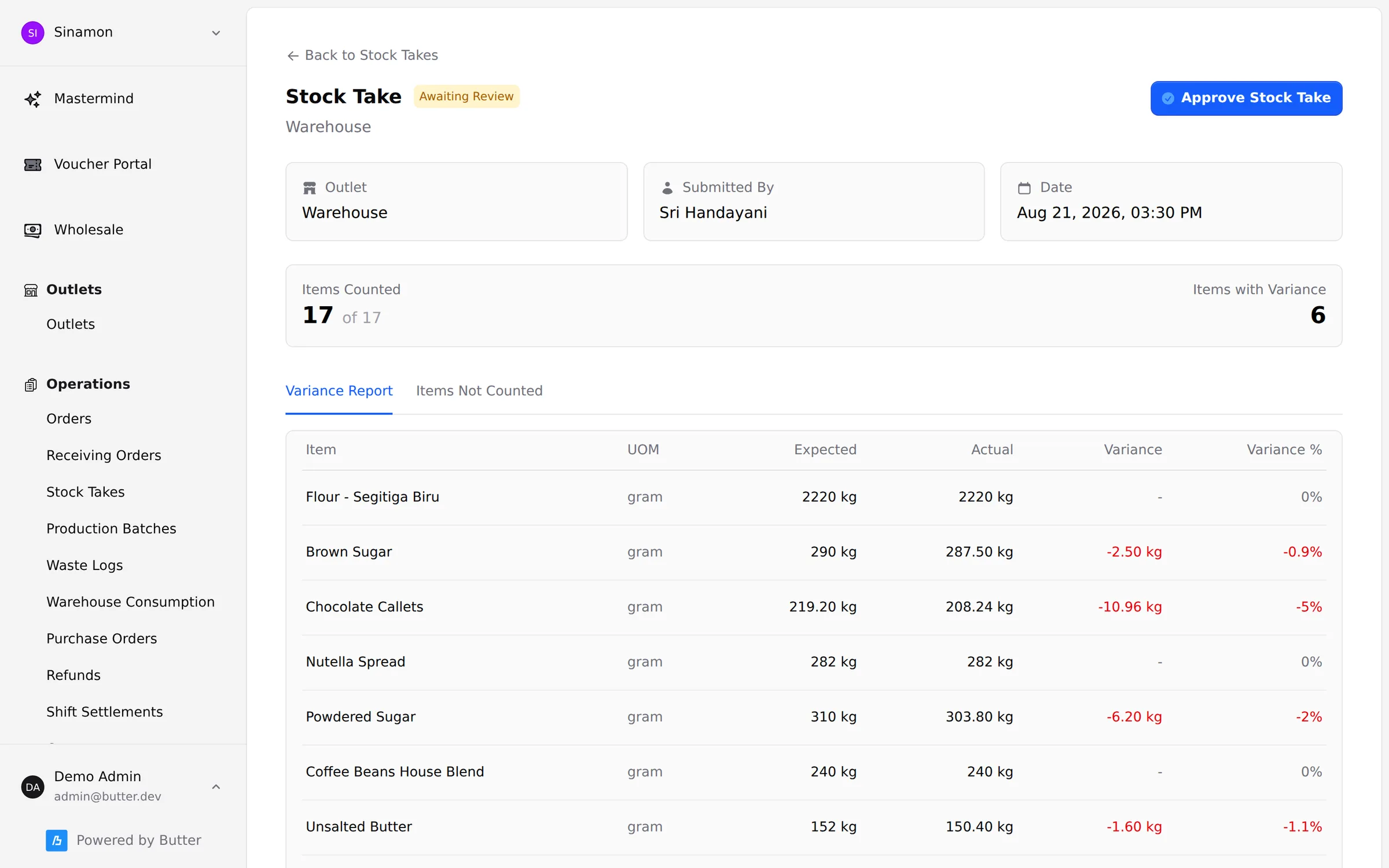Image resolution: width=1389 pixels, height=868 pixels.
Task: Click the Butter logo icon
Action: pos(57,840)
